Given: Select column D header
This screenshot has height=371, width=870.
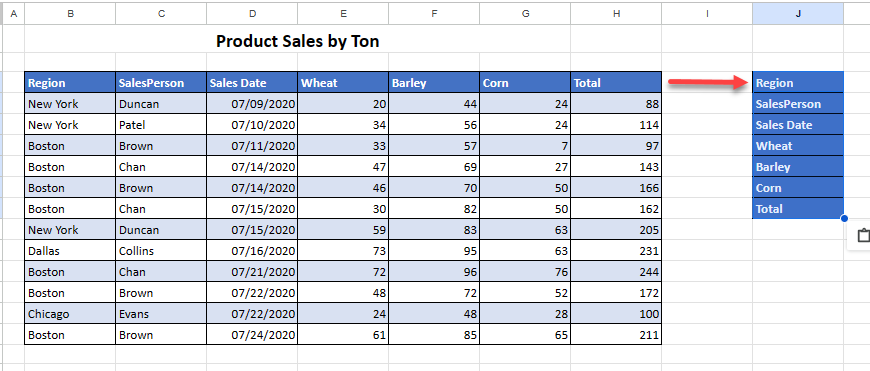Looking at the screenshot, I should coord(252,14).
